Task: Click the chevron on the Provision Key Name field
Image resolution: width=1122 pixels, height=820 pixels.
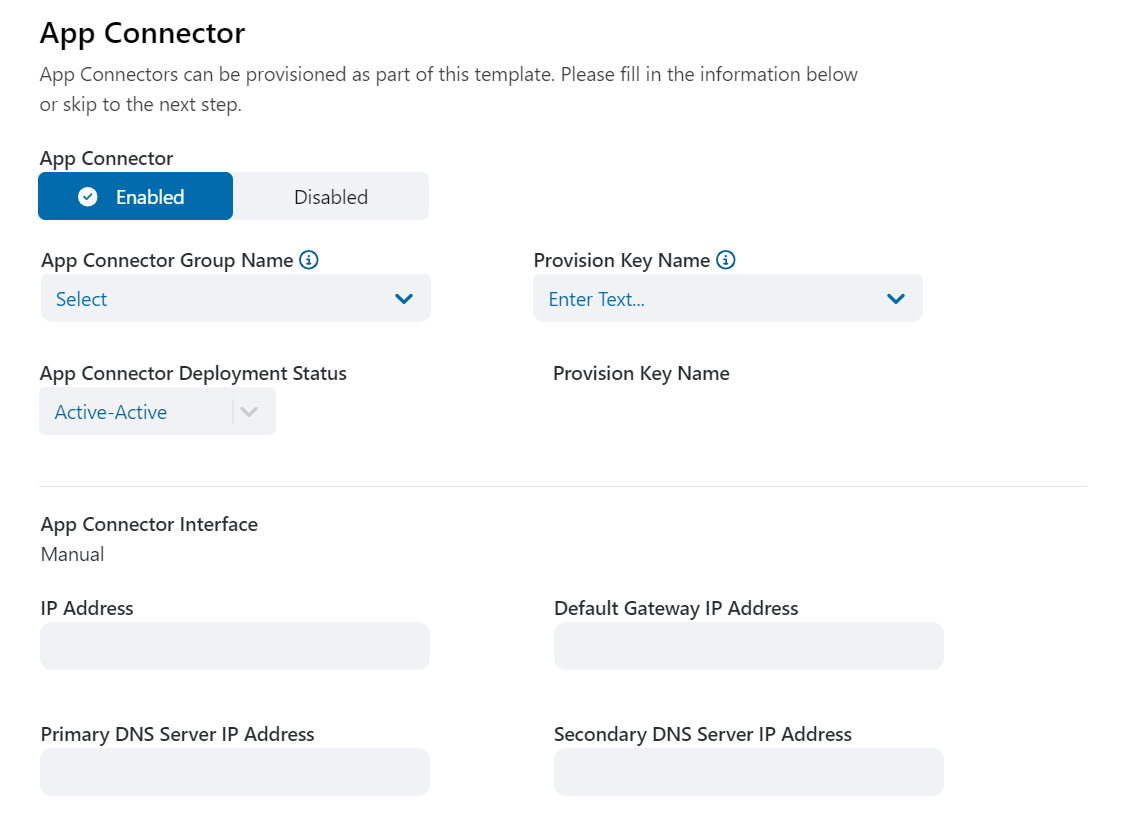Action: tap(896, 298)
